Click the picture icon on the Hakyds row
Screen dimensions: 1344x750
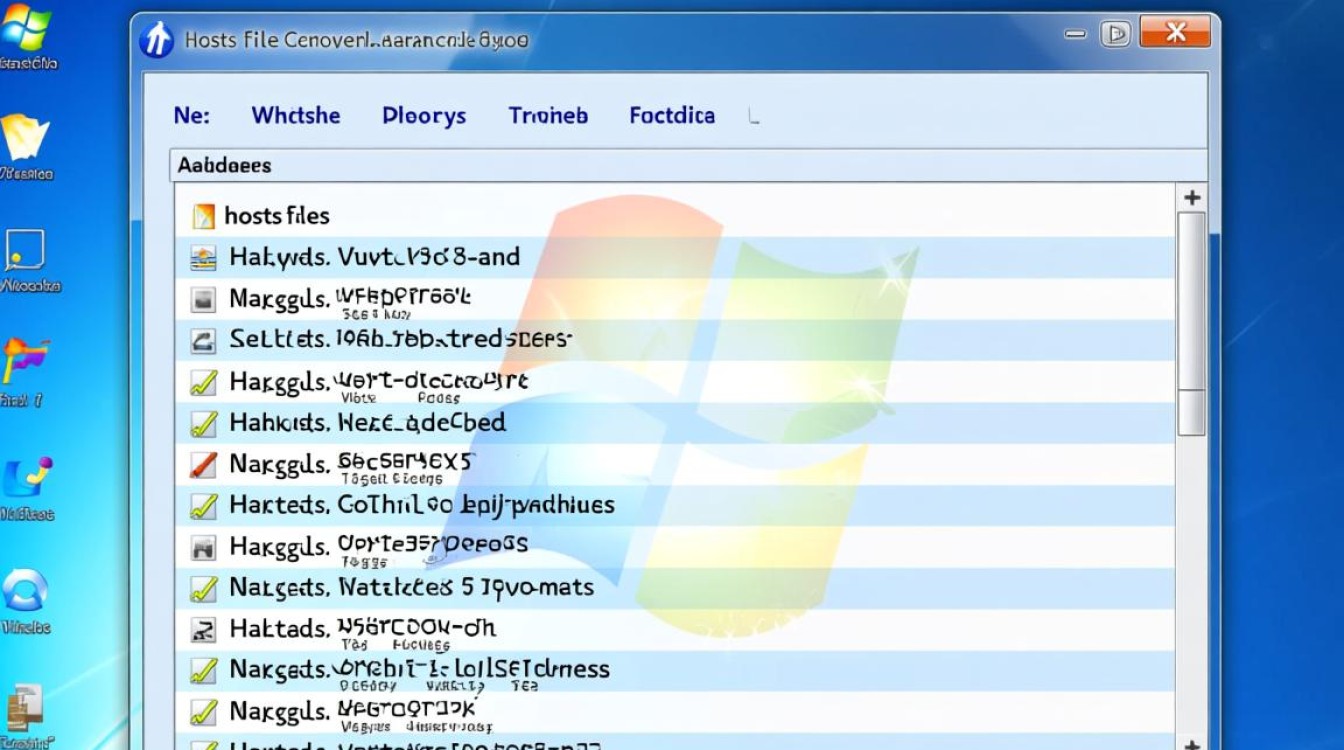point(203,258)
